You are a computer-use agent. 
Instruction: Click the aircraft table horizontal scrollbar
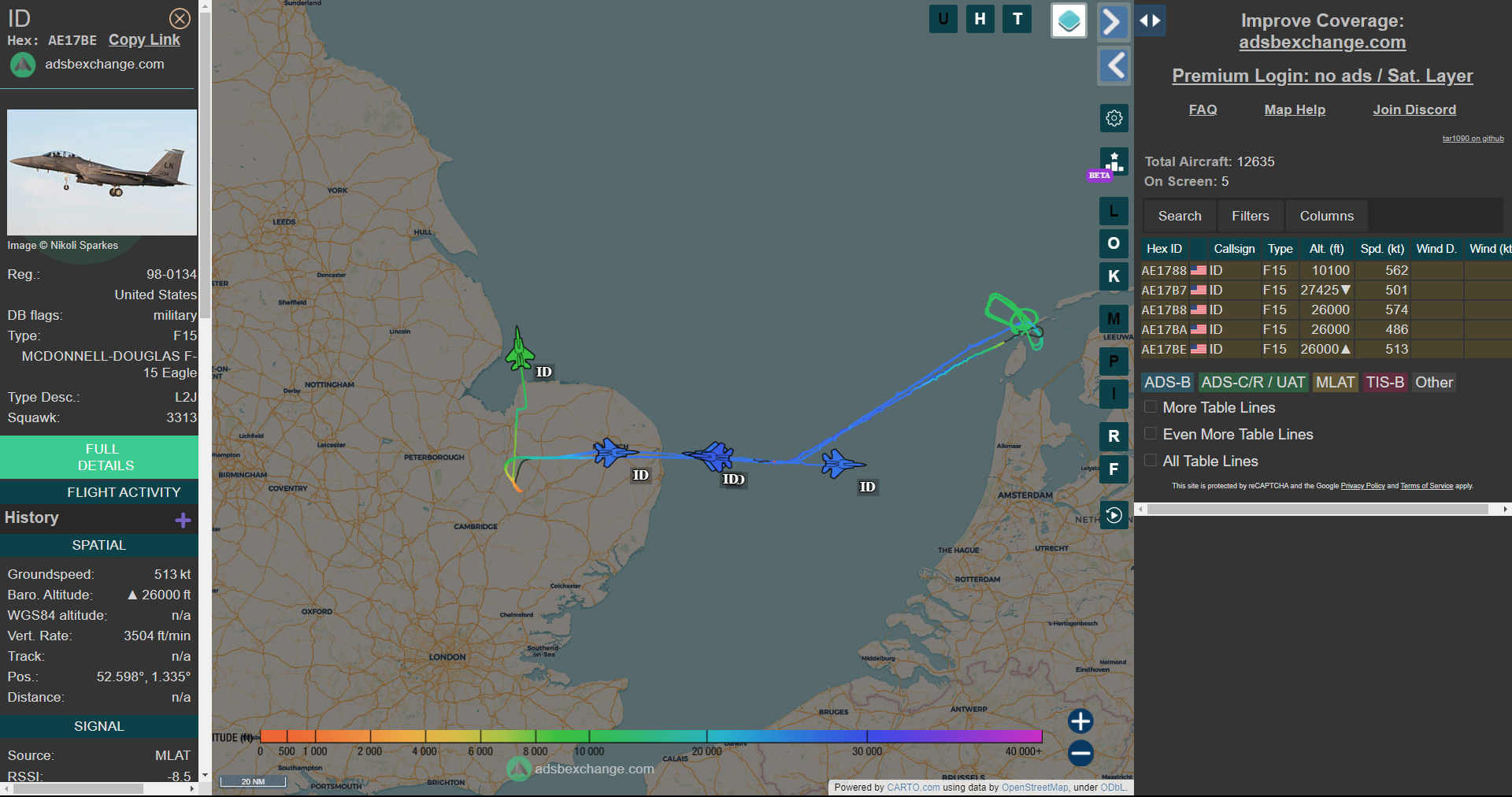pyautogui.click(x=1317, y=510)
